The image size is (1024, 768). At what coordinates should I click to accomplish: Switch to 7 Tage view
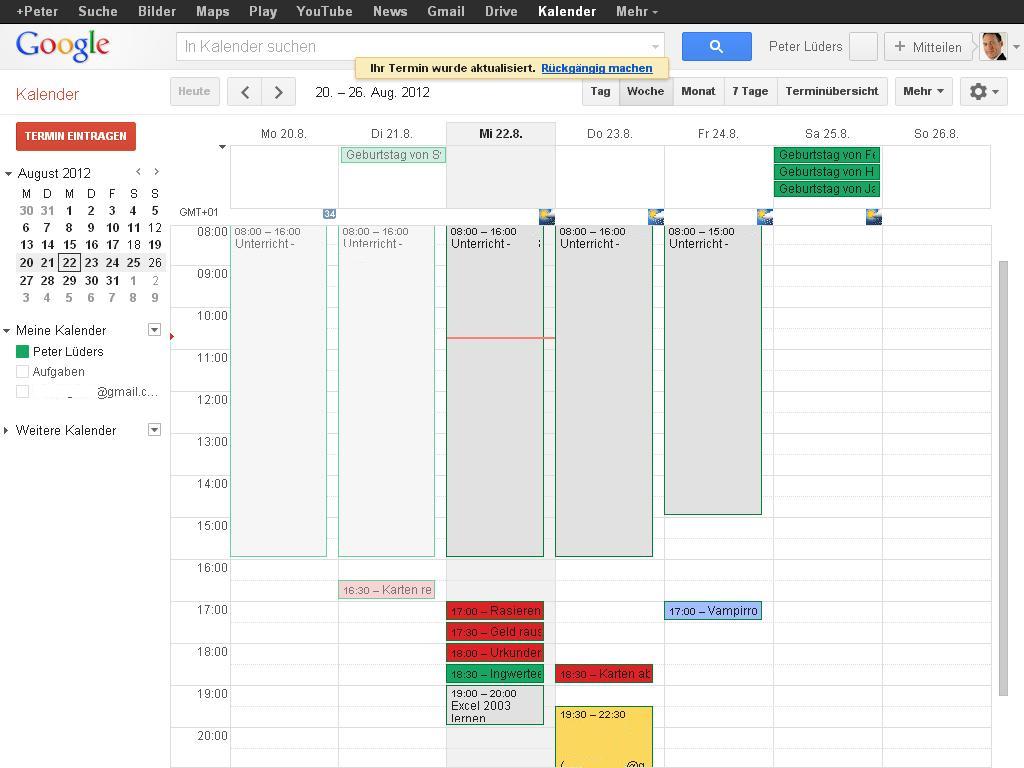(750, 91)
